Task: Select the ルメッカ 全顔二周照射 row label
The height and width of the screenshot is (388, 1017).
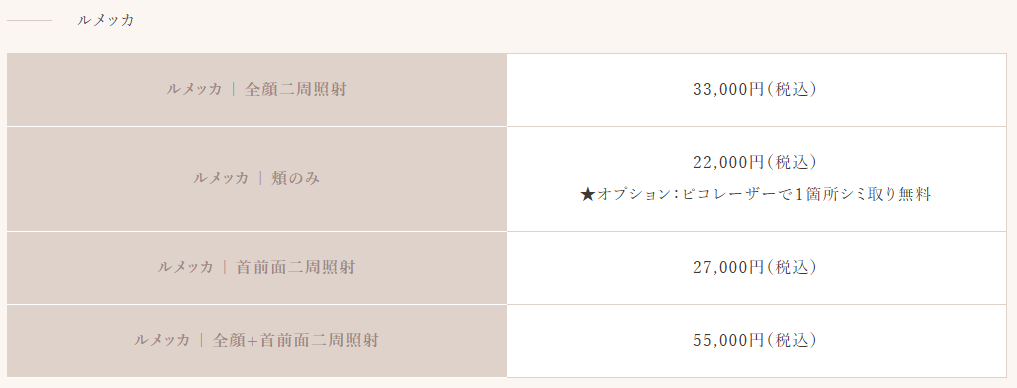Action: pos(257,90)
